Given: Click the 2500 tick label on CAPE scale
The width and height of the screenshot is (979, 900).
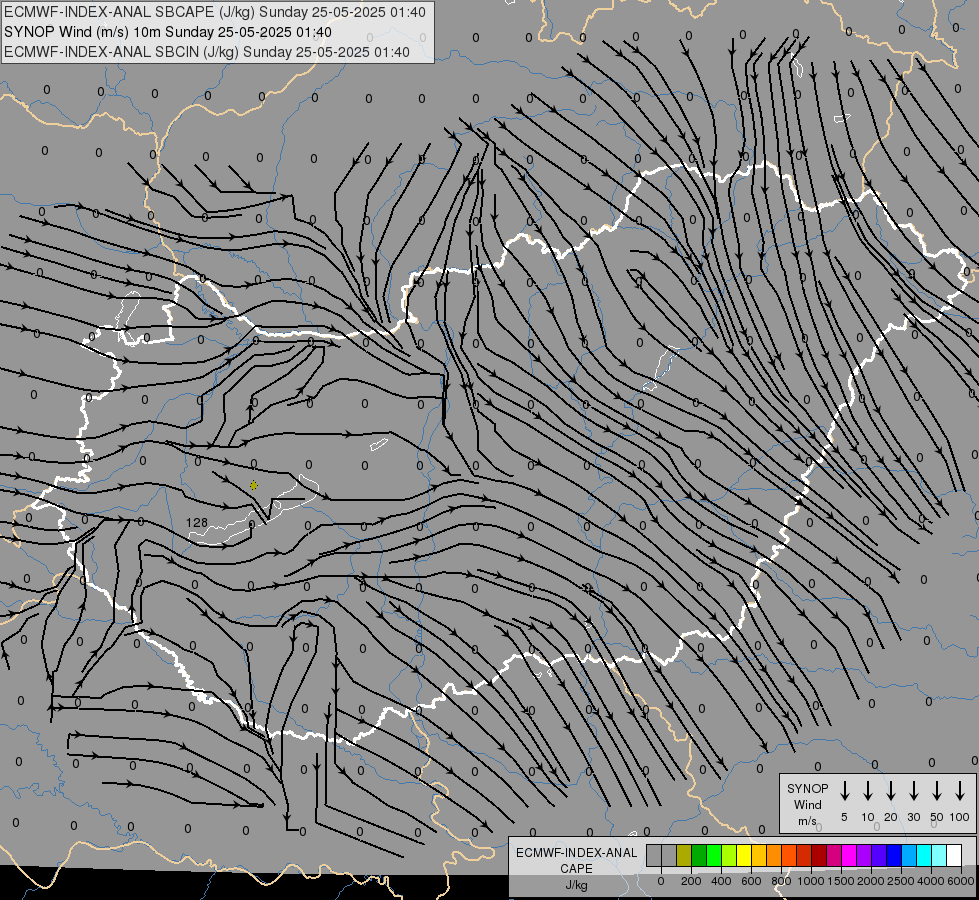Looking at the screenshot, I should pyautogui.click(x=901, y=881).
